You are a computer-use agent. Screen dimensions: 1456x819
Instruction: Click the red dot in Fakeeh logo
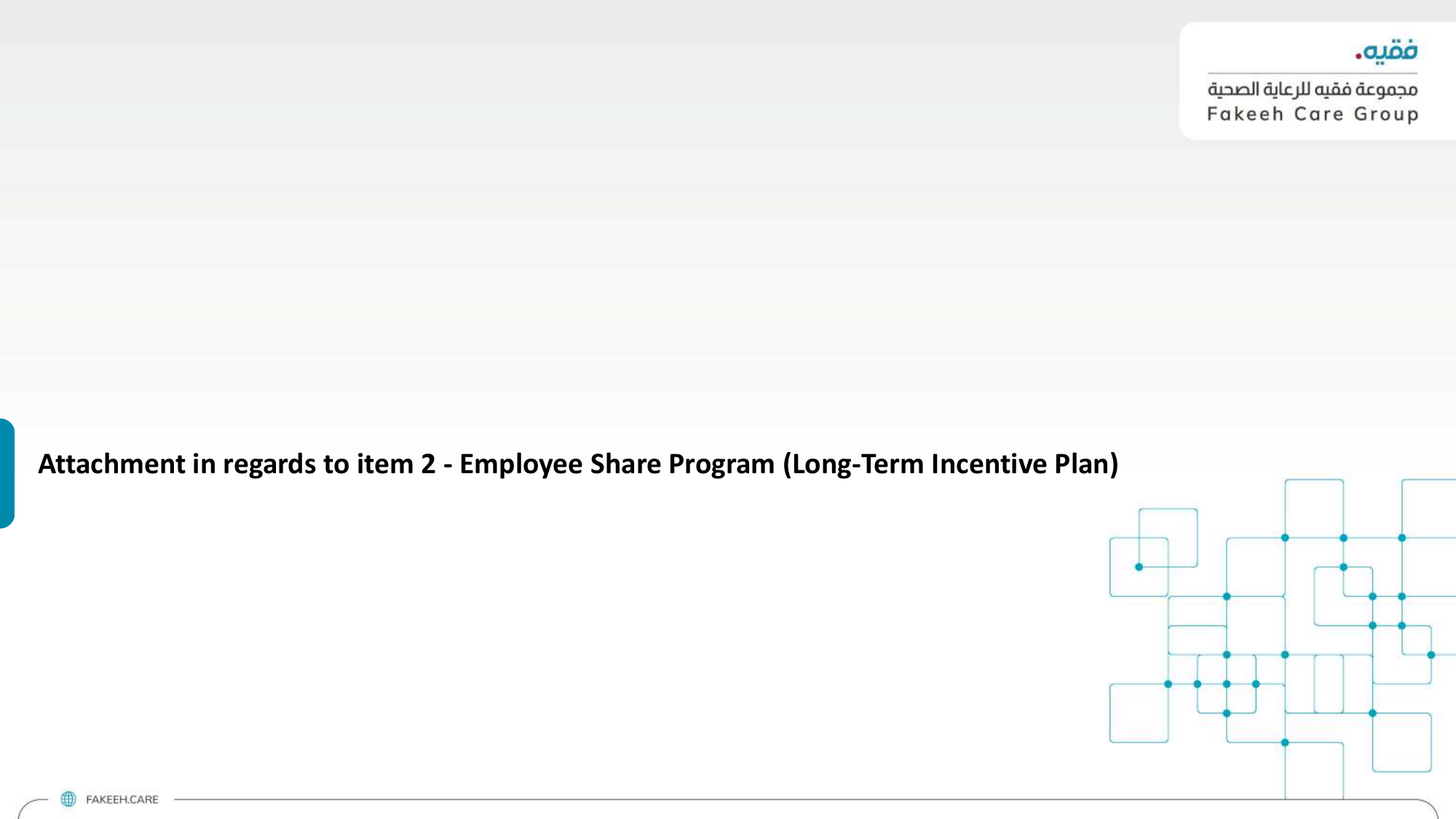(1358, 55)
